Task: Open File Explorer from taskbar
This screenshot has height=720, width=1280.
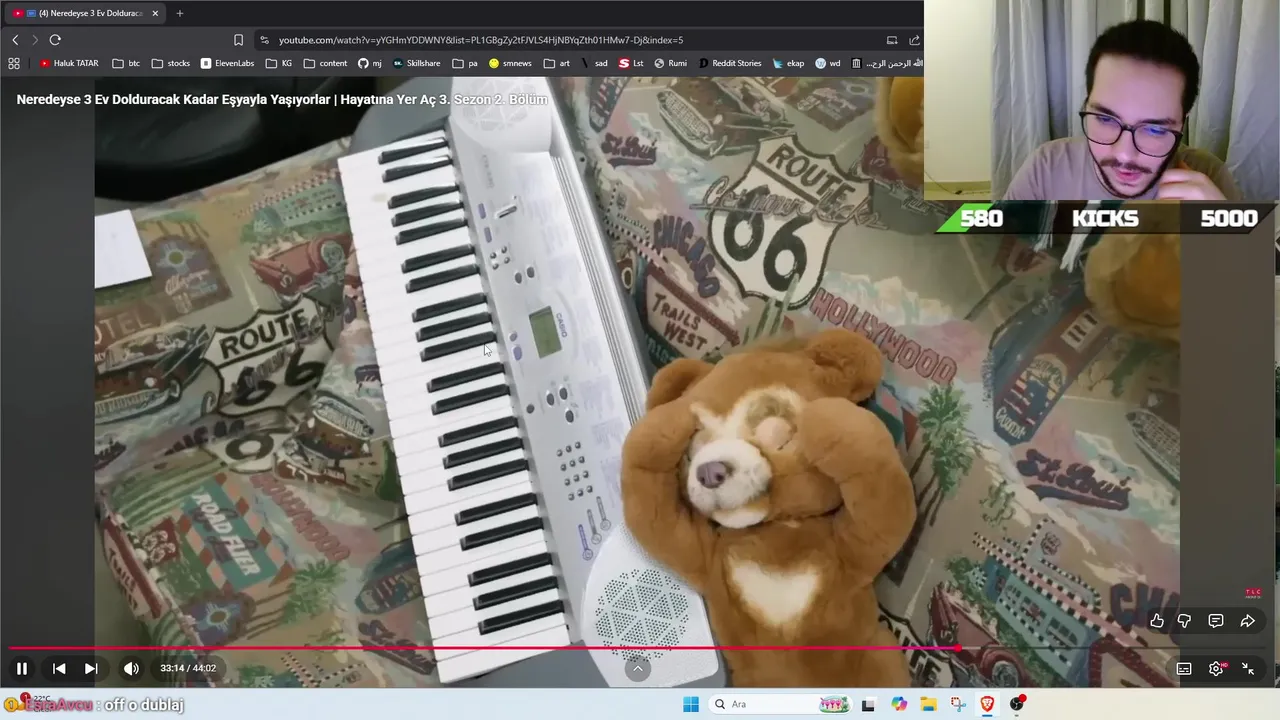Action: coord(928,704)
